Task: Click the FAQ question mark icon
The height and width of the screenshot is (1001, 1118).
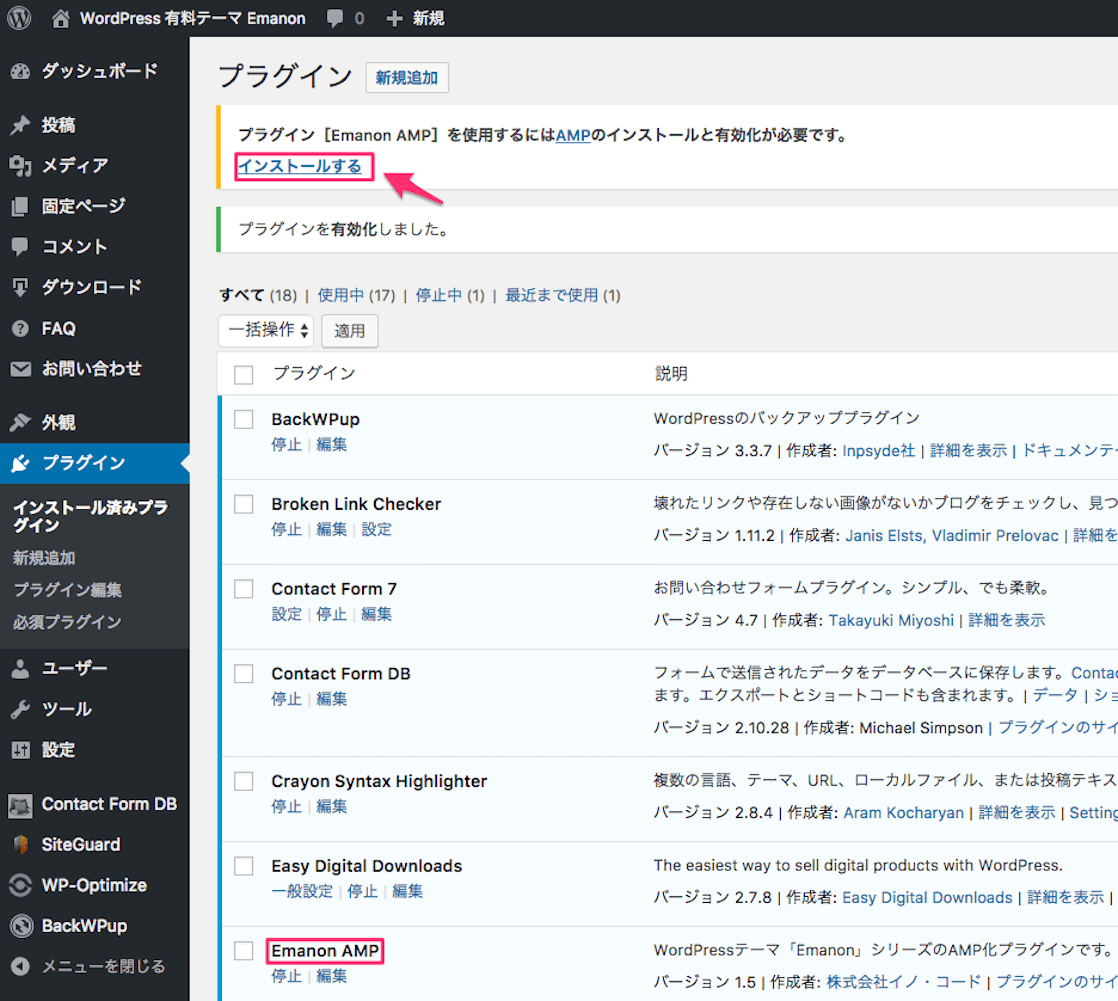Action: 21,329
